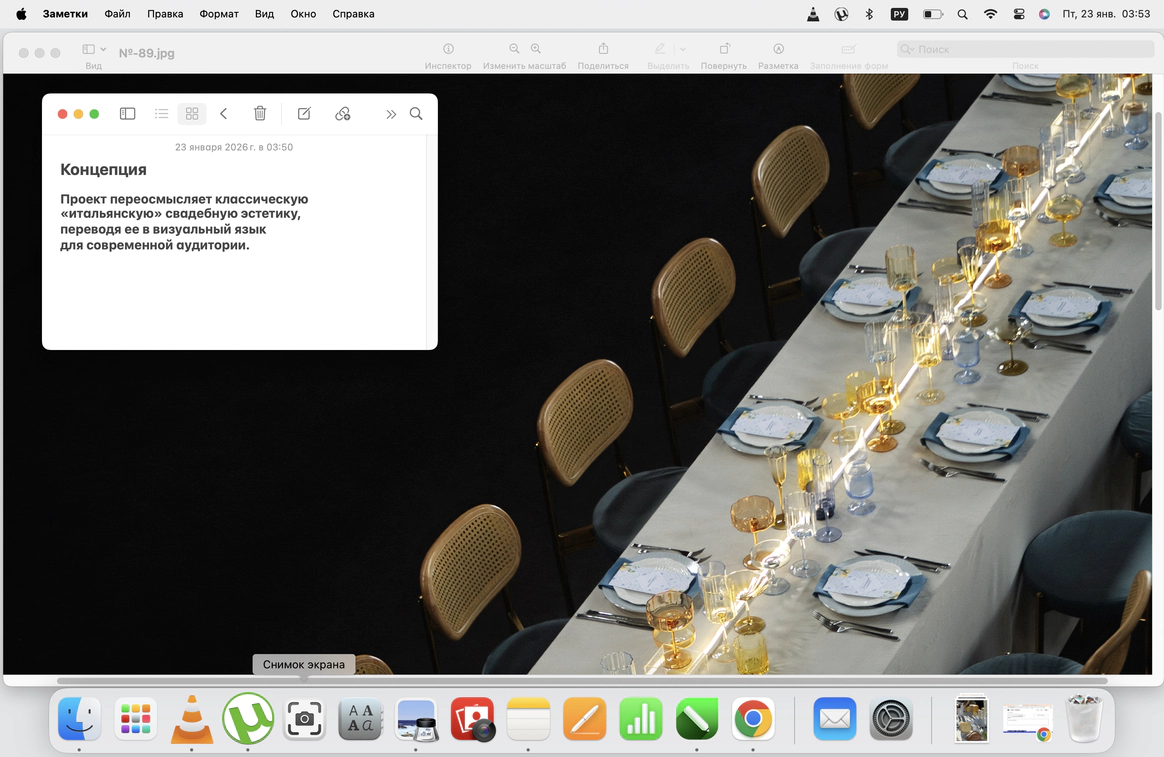Click the link icon in Notes toolbar
This screenshot has height=757, width=1164.
click(343, 114)
